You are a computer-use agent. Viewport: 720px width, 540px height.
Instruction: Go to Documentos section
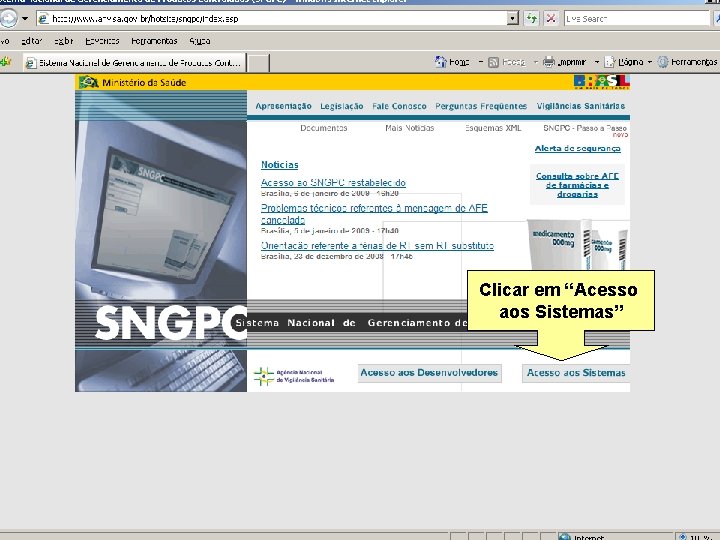tap(323, 128)
